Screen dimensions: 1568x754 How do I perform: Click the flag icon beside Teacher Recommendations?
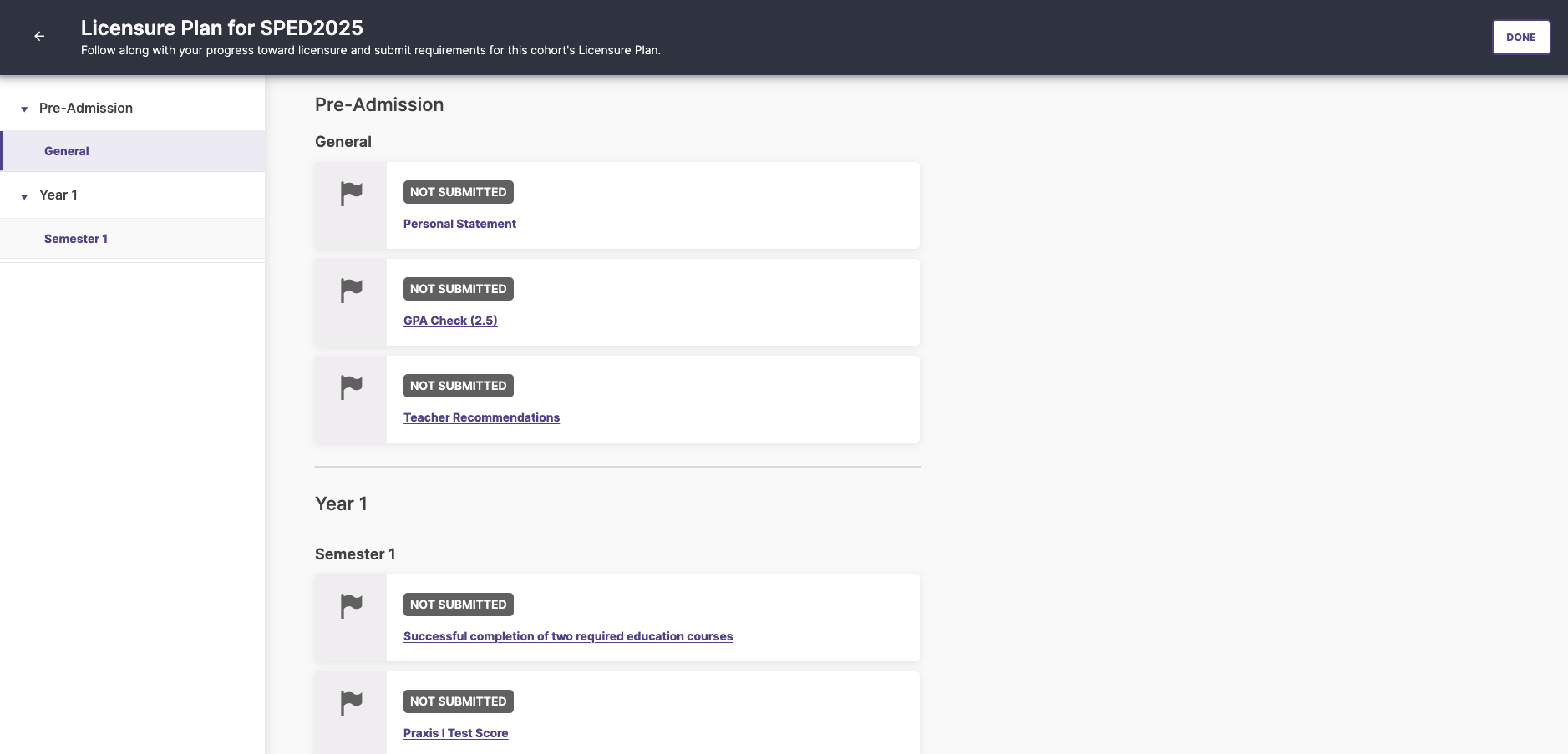(x=352, y=387)
